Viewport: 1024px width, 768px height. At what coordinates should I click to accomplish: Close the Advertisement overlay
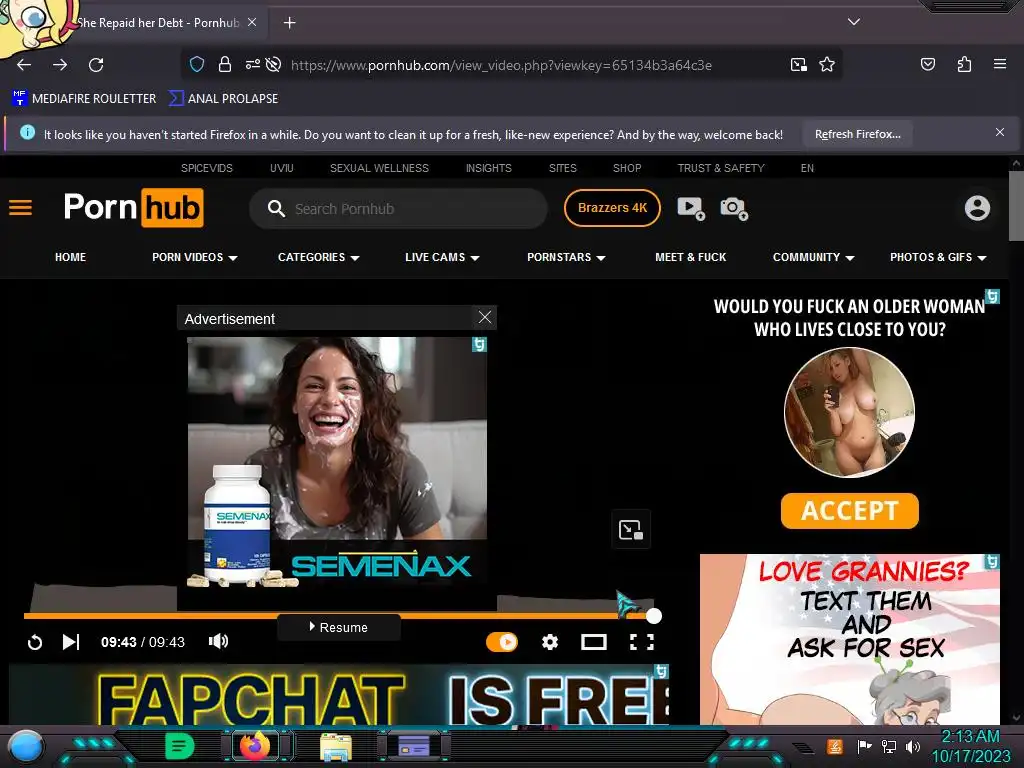click(x=485, y=317)
